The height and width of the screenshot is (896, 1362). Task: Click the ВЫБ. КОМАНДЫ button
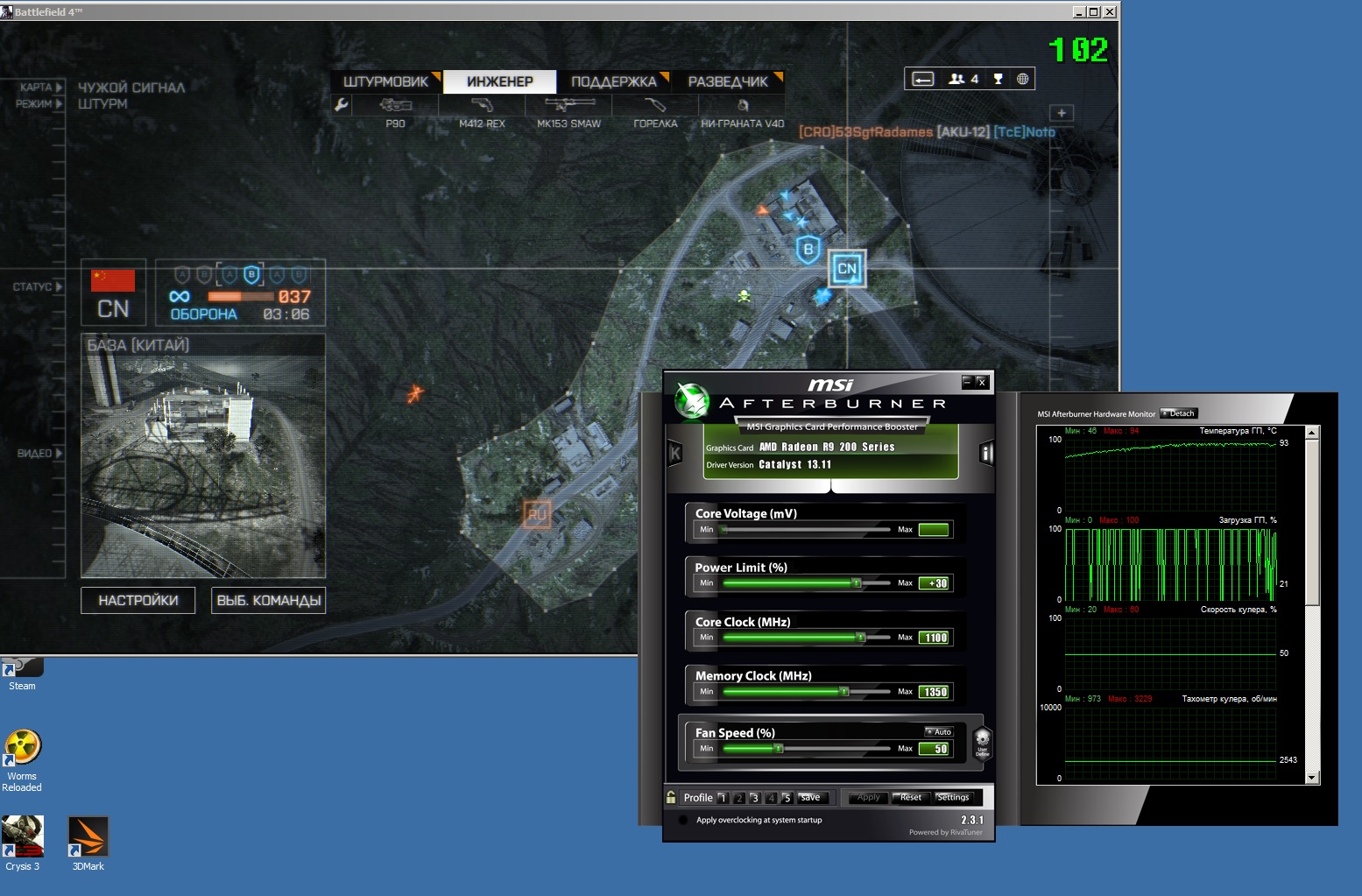coord(269,600)
